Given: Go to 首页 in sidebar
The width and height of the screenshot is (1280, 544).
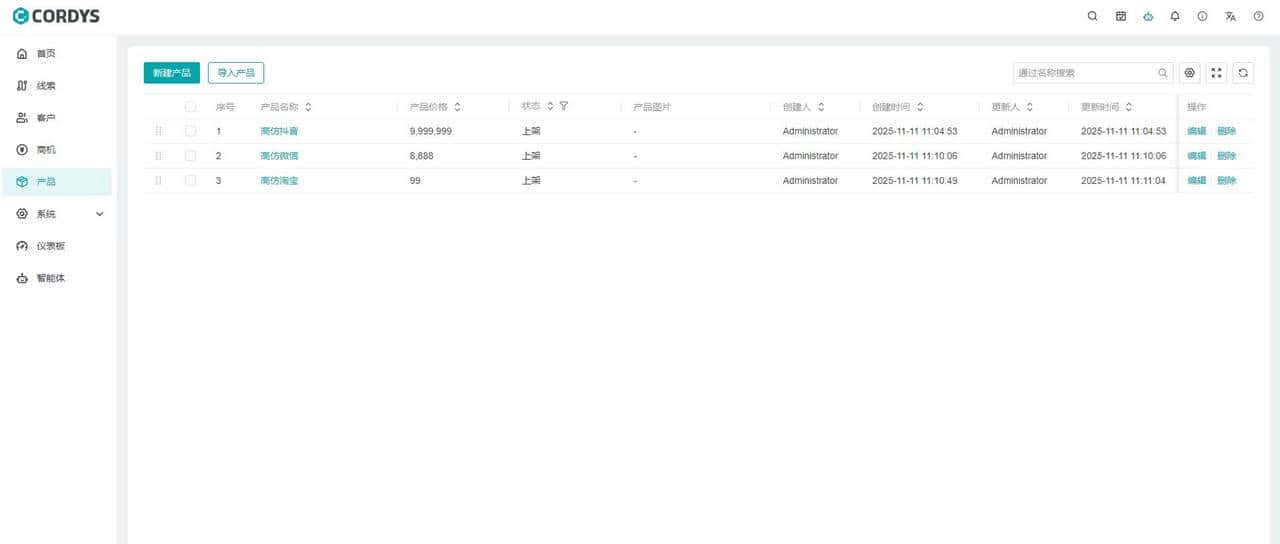Looking at the screenshot, I should [56, 53].
